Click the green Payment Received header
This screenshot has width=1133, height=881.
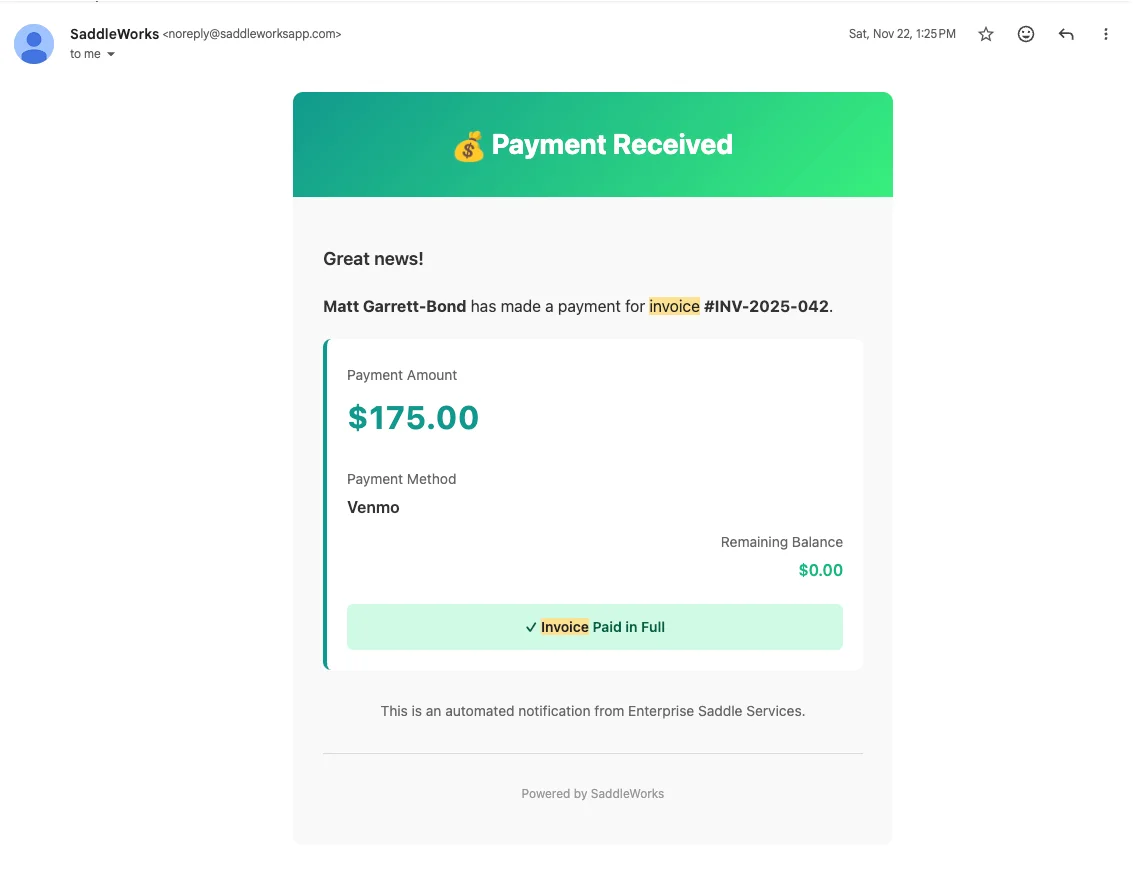[x=593, y=144]
